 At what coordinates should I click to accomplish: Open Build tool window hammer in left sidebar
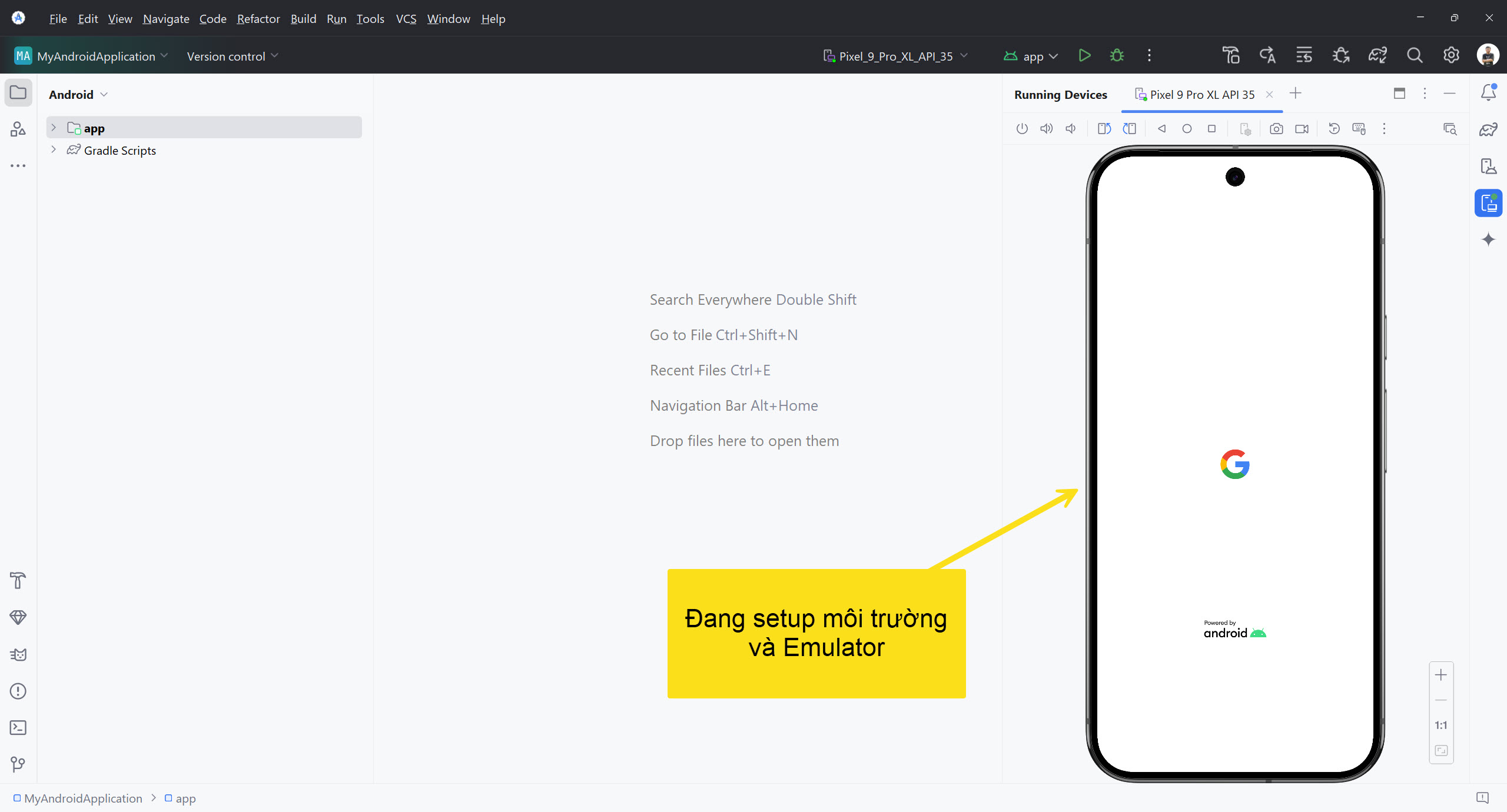[18, 581]
